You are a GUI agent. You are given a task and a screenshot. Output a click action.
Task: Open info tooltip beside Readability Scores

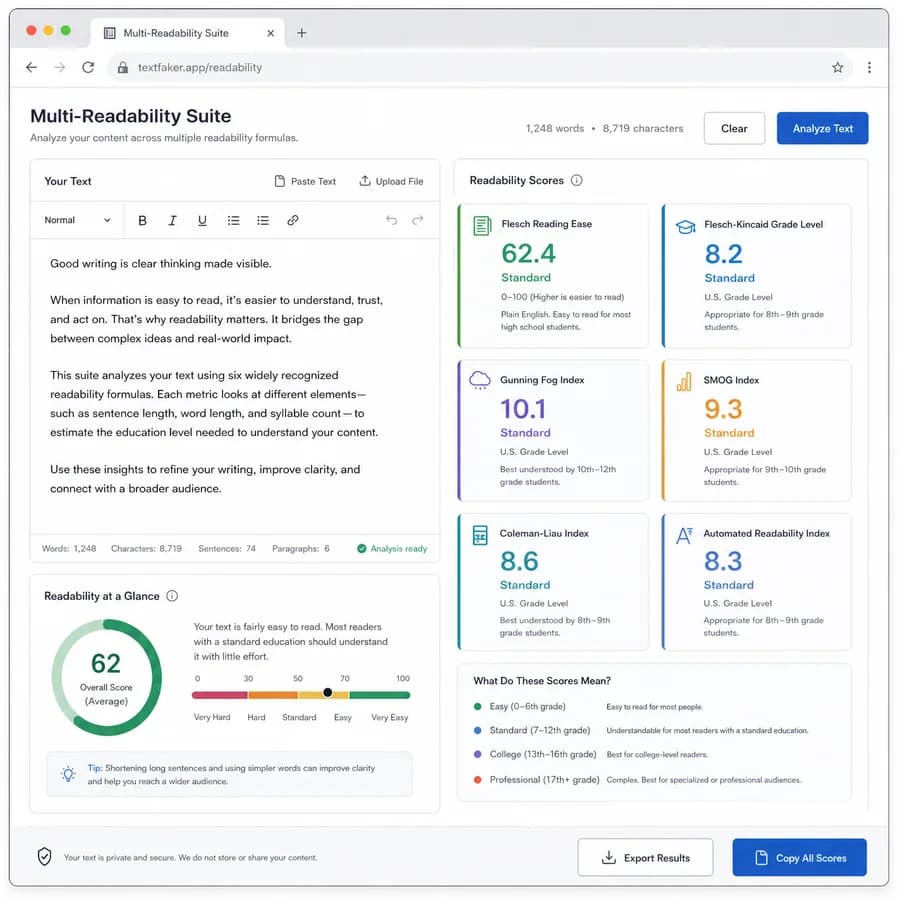pyautogui.click(x=577, y=180)
